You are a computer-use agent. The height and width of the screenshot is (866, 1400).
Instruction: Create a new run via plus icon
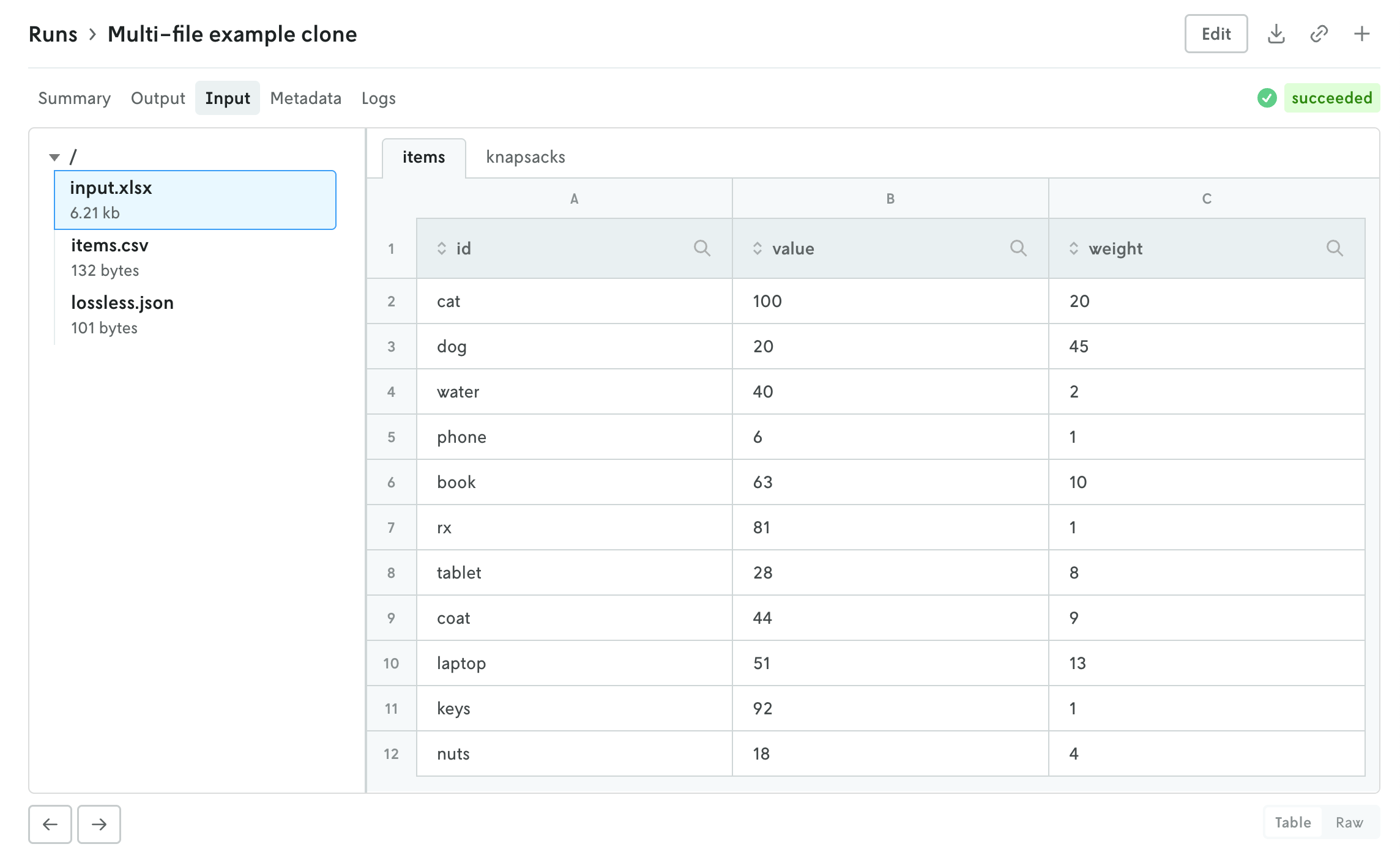[x=1361, y=34]
